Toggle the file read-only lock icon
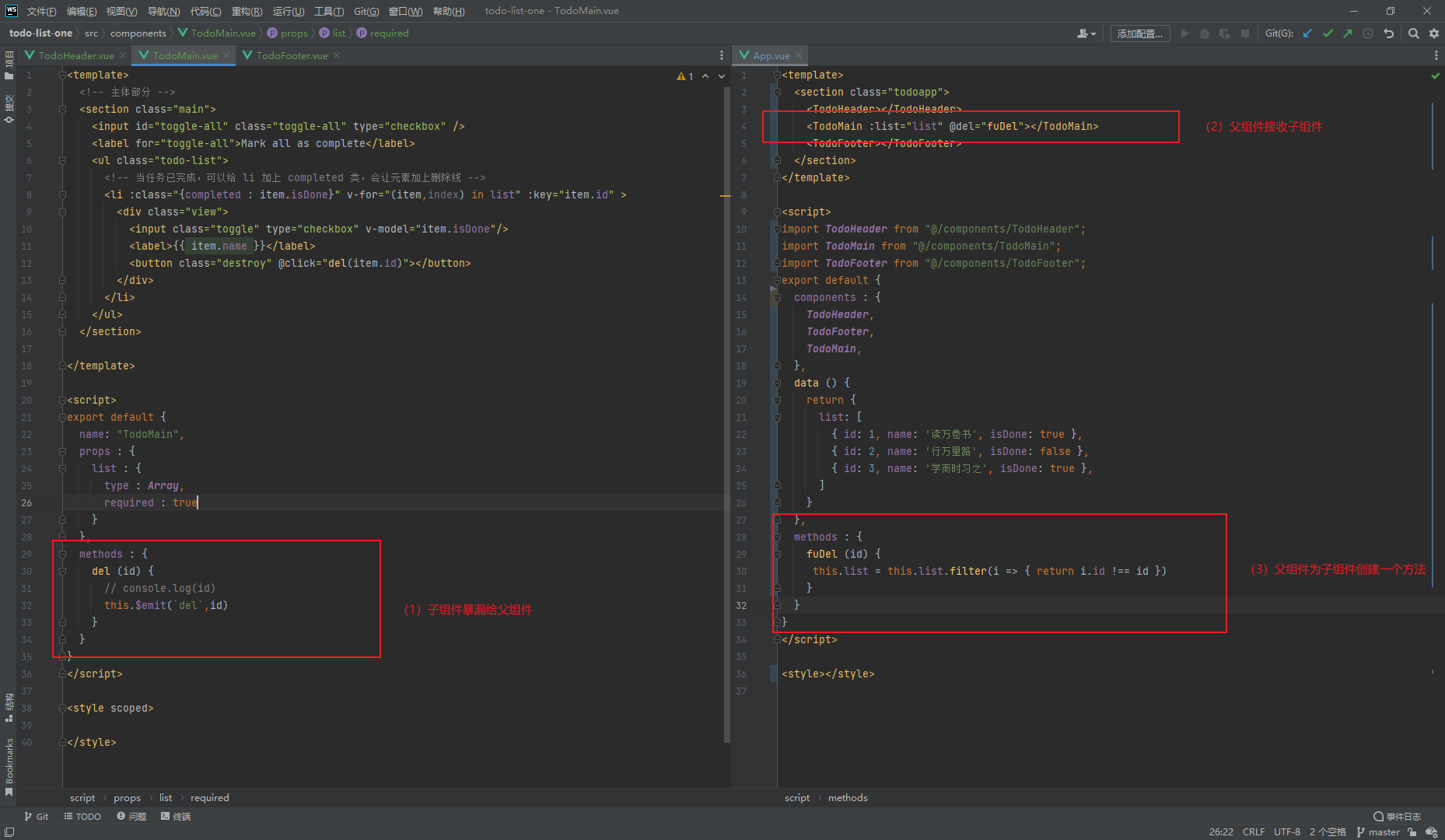Screen dimensions: 1445x840 tap(1412, 831)
